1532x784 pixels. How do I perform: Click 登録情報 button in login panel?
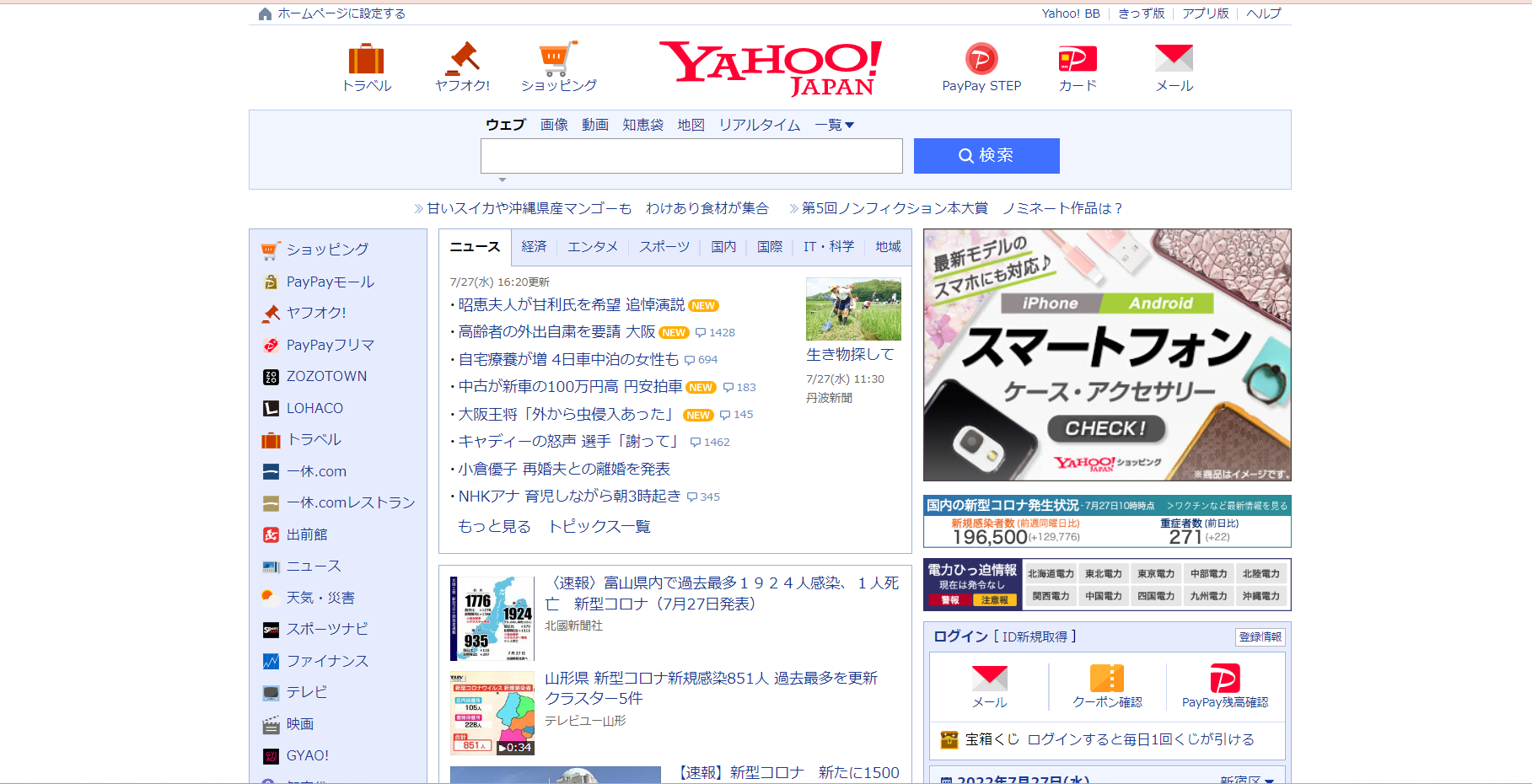pyautogui.click(x=1261, y=637)
